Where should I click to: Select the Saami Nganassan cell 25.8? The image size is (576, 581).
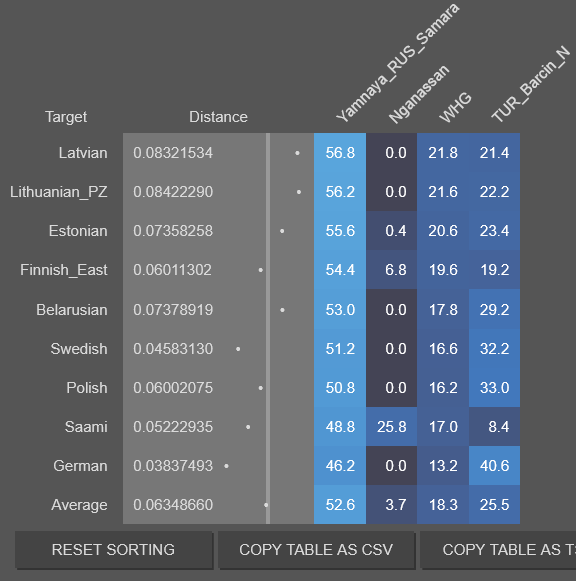(x=392, y=427)
